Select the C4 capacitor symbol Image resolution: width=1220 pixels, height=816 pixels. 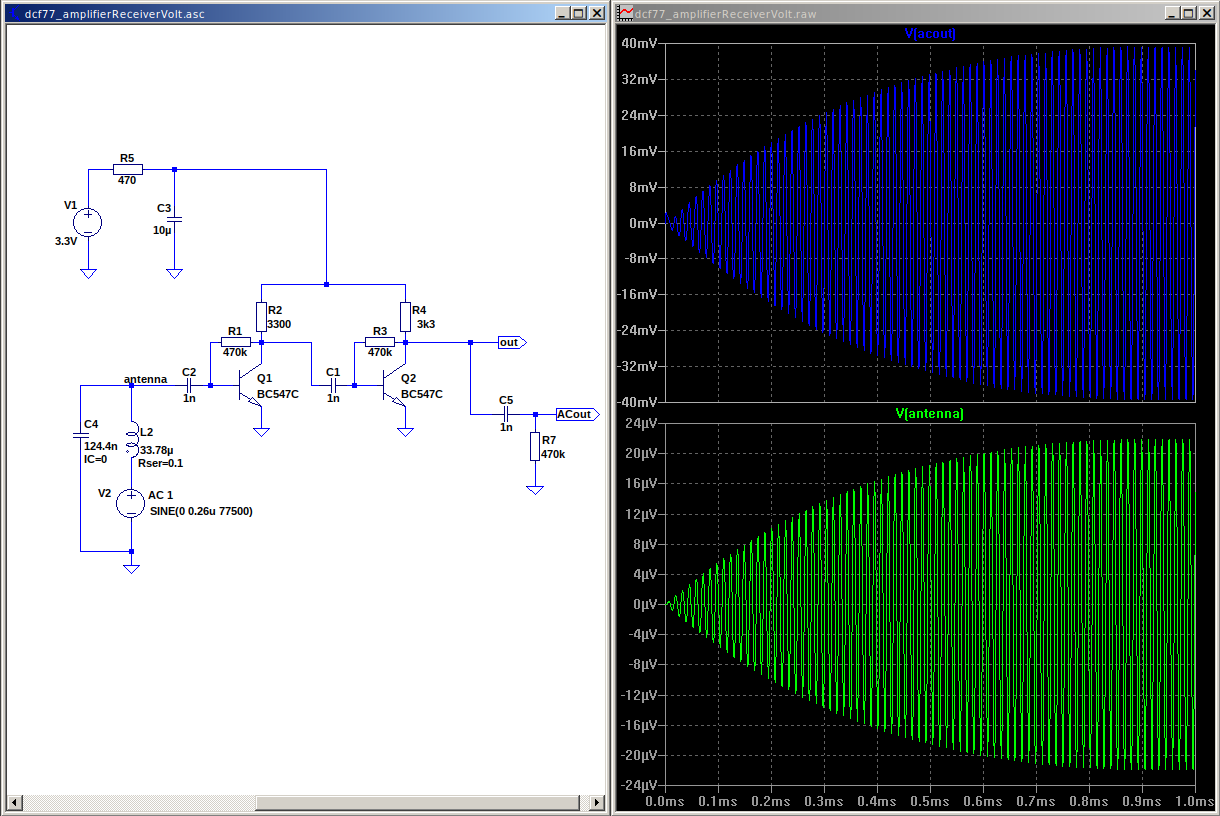81,435
